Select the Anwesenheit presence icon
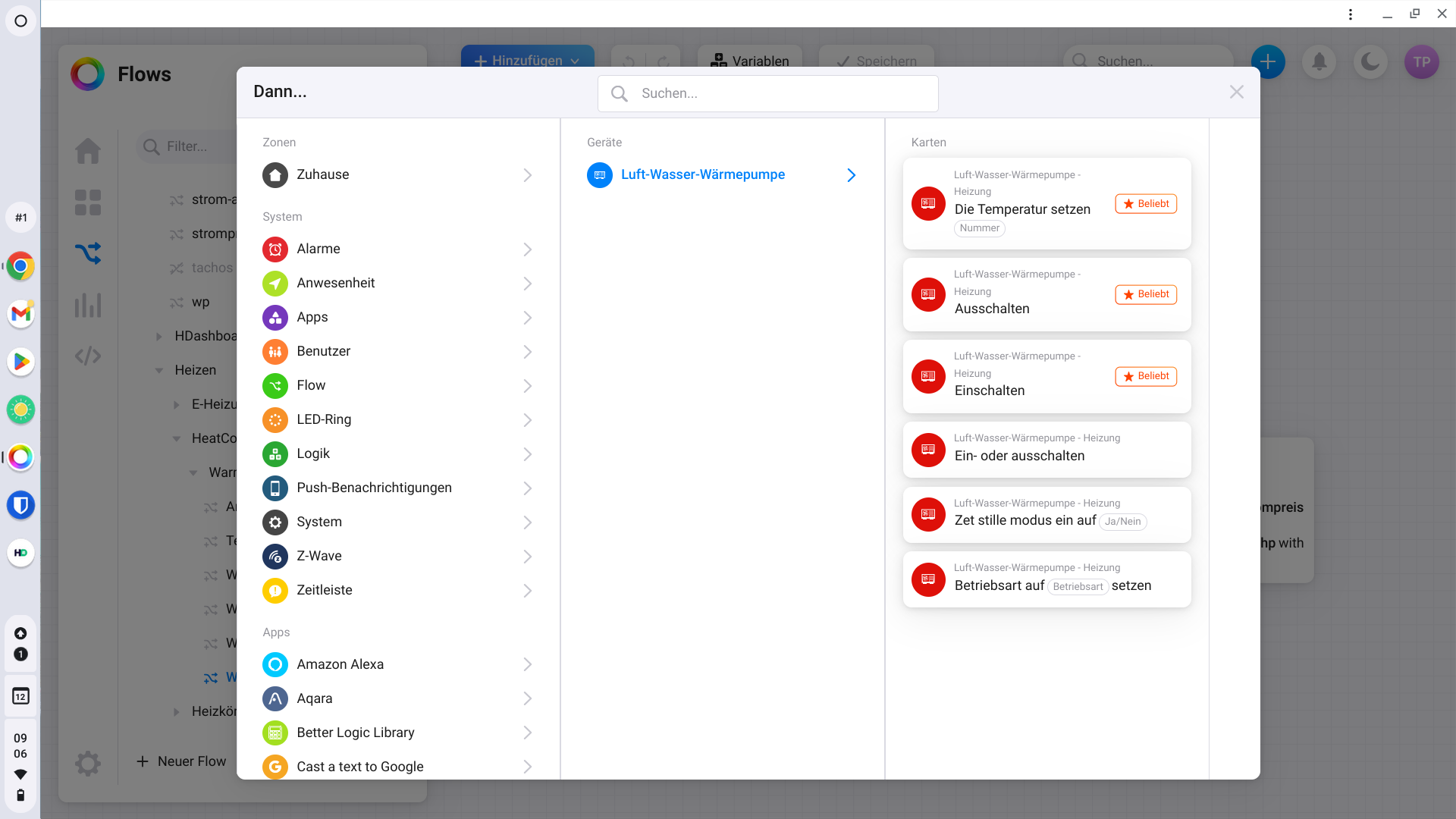 [x=275, y=283]
